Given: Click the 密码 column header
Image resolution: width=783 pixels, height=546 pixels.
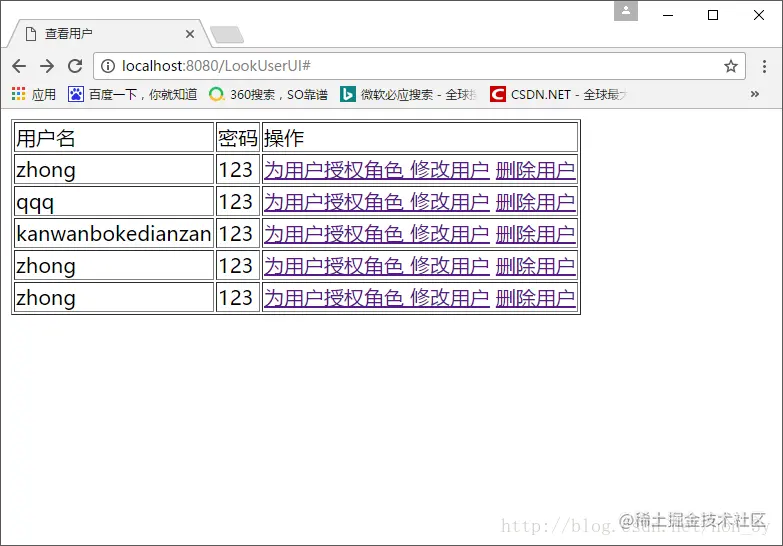Looking at the screenshot, I should coord(238,137).
